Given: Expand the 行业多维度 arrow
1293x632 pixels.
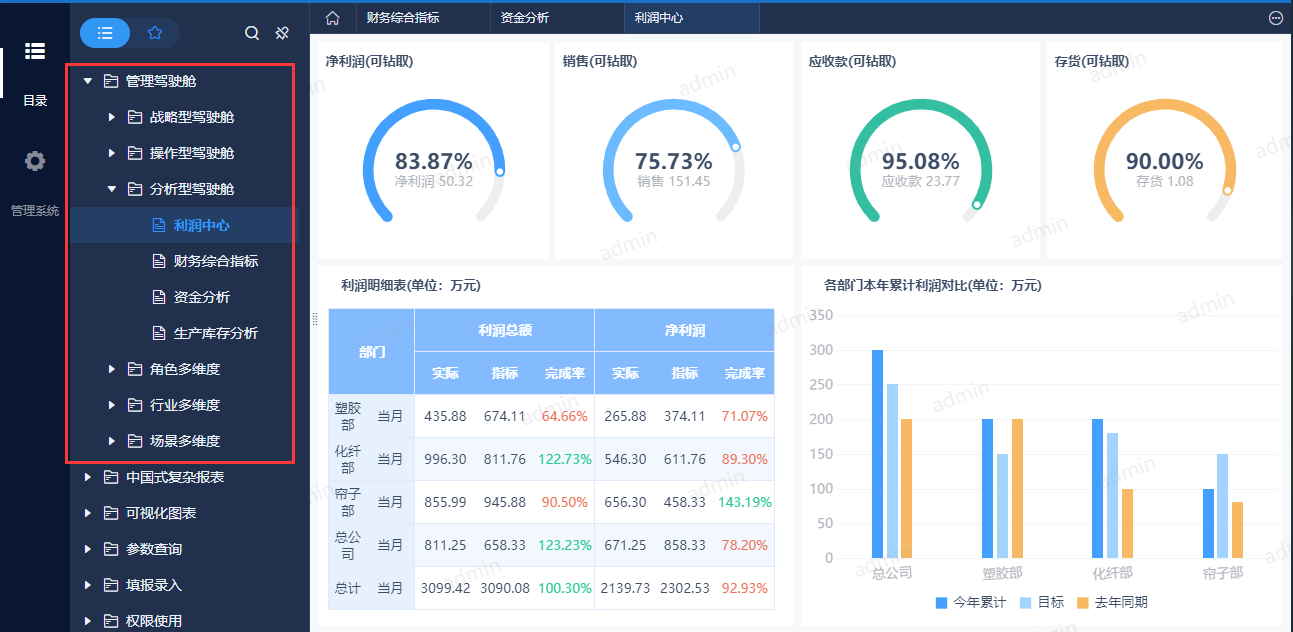Looking at the screenshot, I should pyautogui.click(x=112, y=405).
